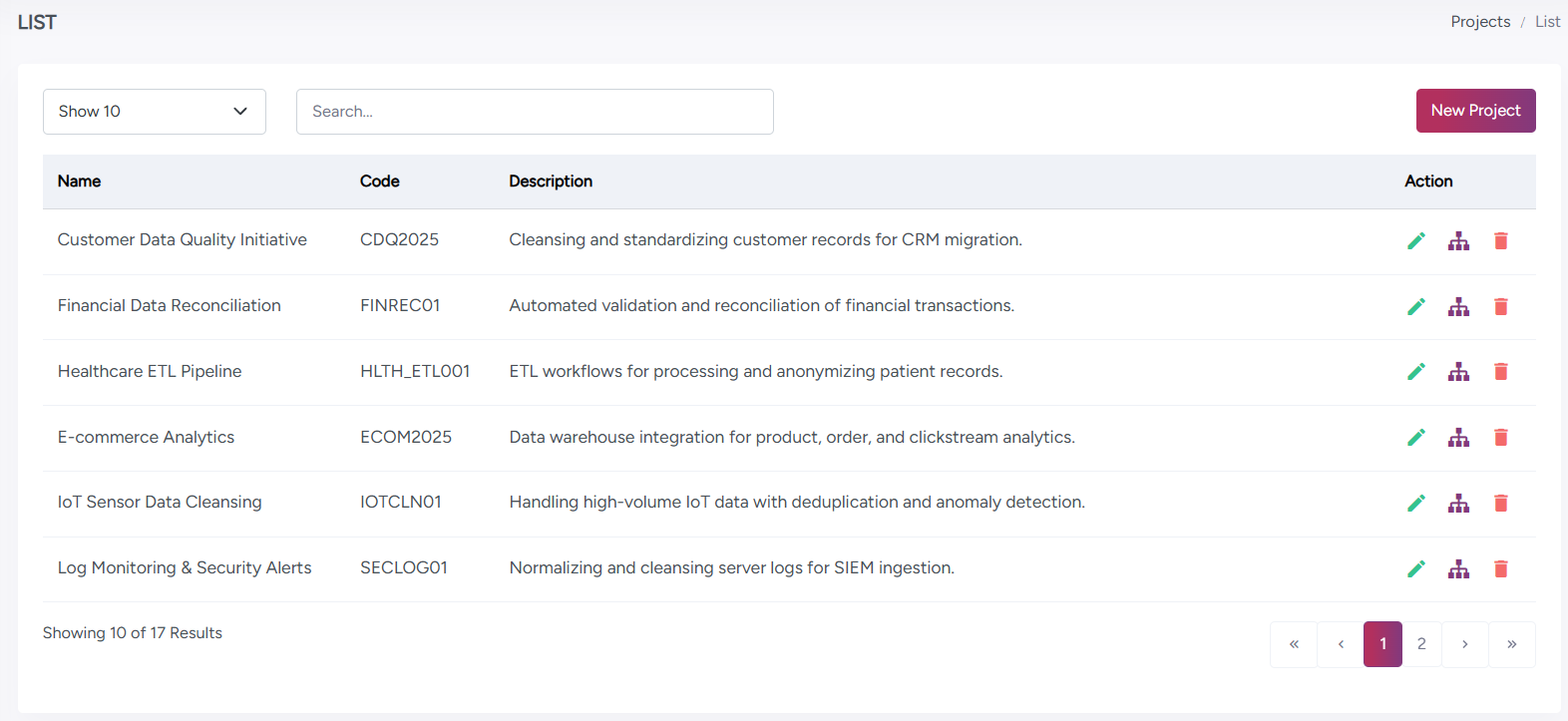1568x721 pixels.
Task: Go to the next results page
Action: [x=1464, y=644]
